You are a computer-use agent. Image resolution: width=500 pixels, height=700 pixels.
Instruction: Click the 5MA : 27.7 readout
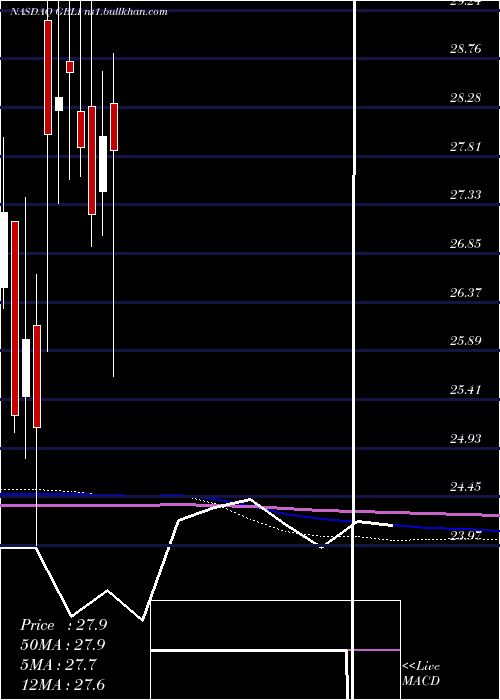pos(58,665)
